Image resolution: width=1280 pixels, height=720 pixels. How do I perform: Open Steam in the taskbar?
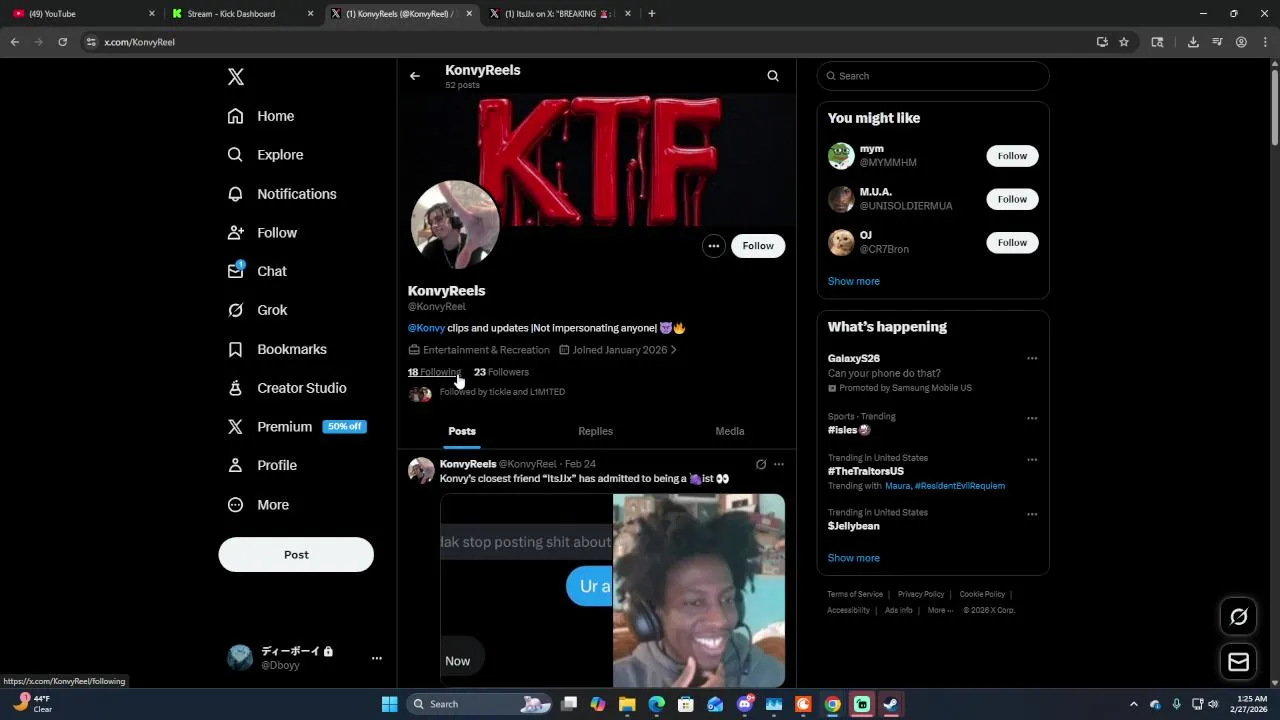point(890,704)
